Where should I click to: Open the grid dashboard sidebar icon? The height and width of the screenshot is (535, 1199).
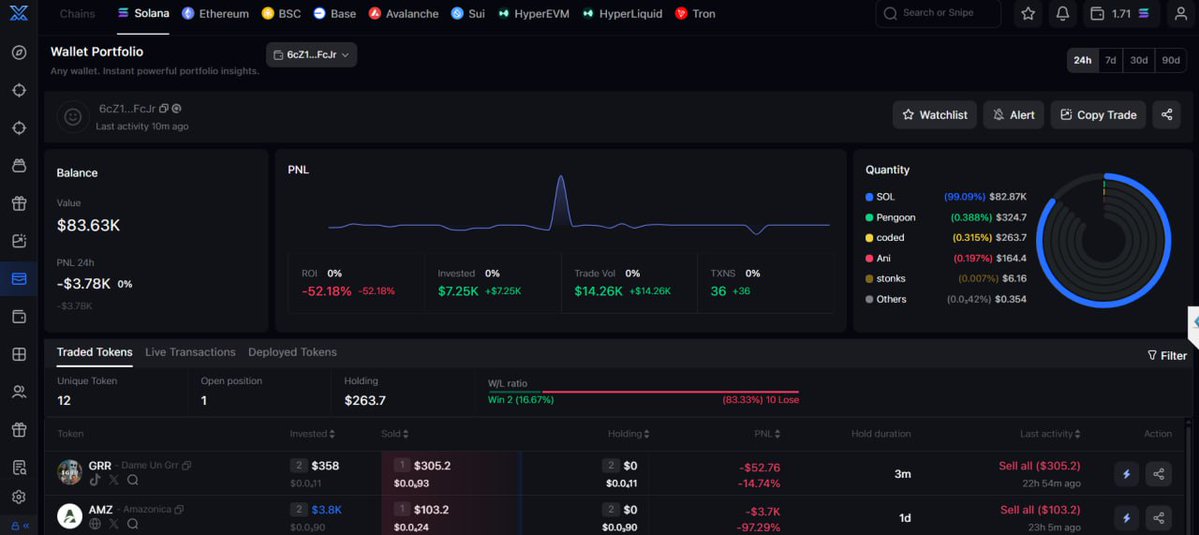click(19, 354)
